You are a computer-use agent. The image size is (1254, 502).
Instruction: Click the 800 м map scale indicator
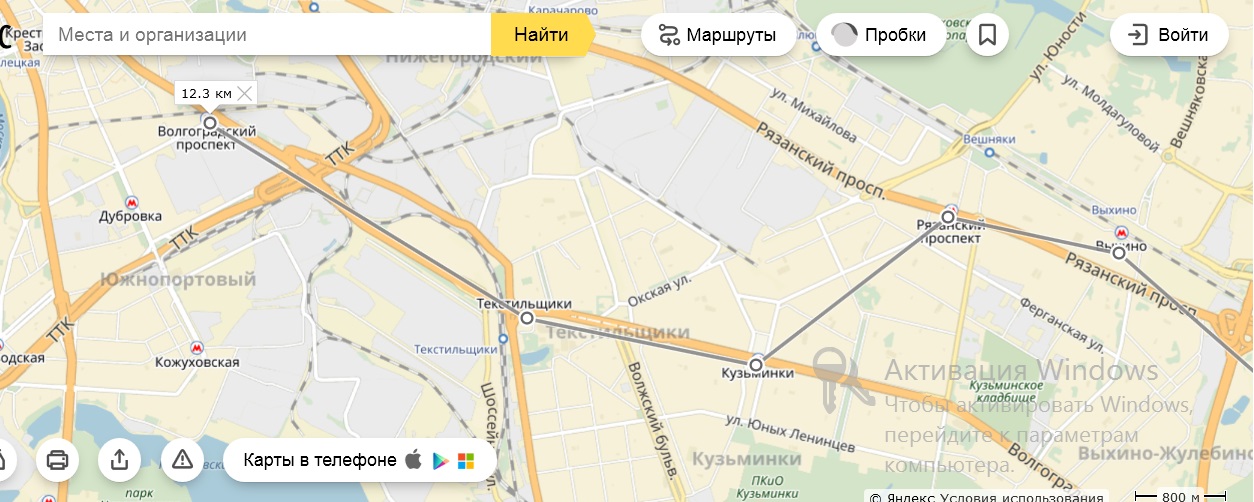click(1180, 496)
